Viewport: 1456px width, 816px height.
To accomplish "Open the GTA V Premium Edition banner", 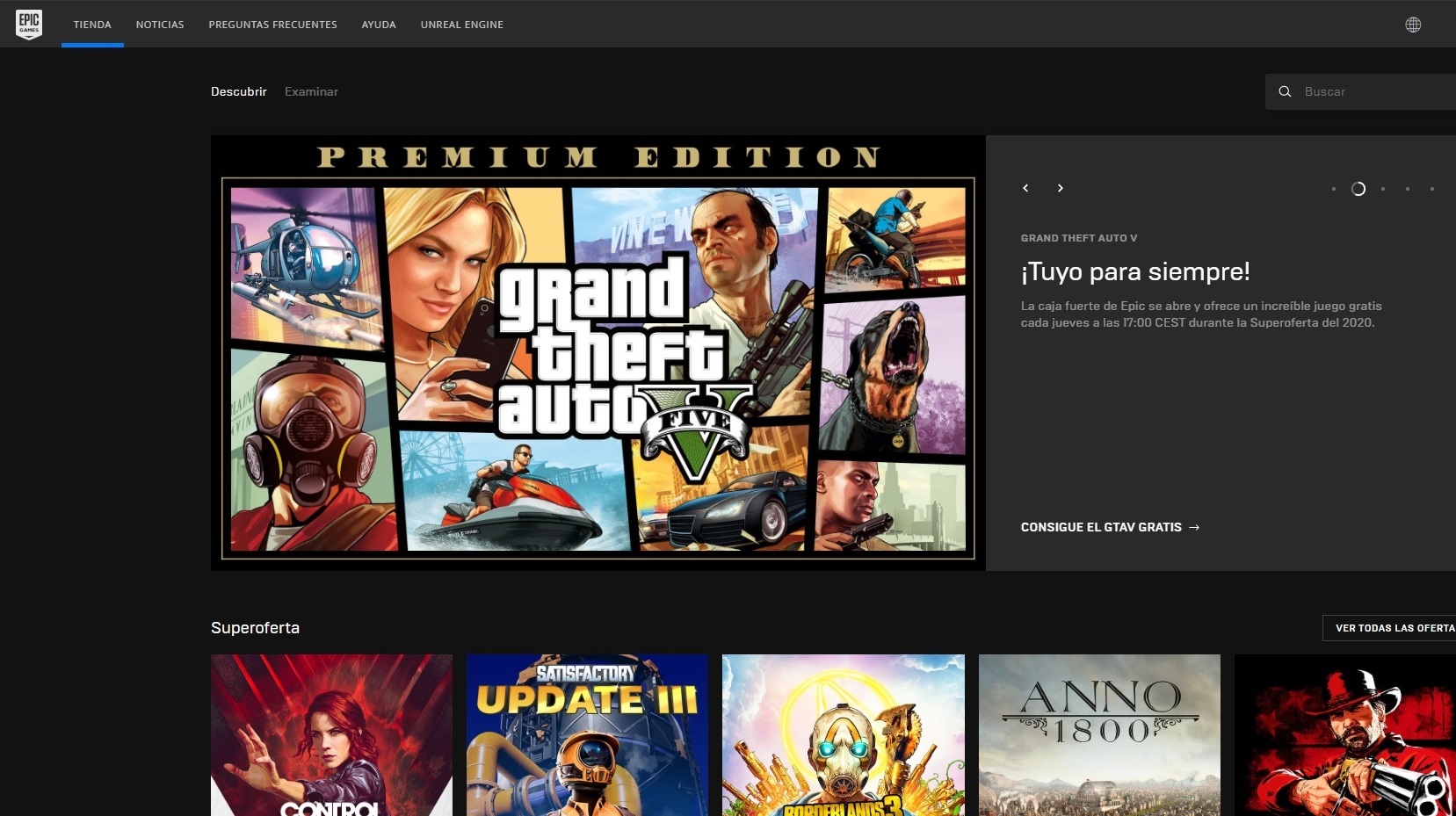I will 598,353.
